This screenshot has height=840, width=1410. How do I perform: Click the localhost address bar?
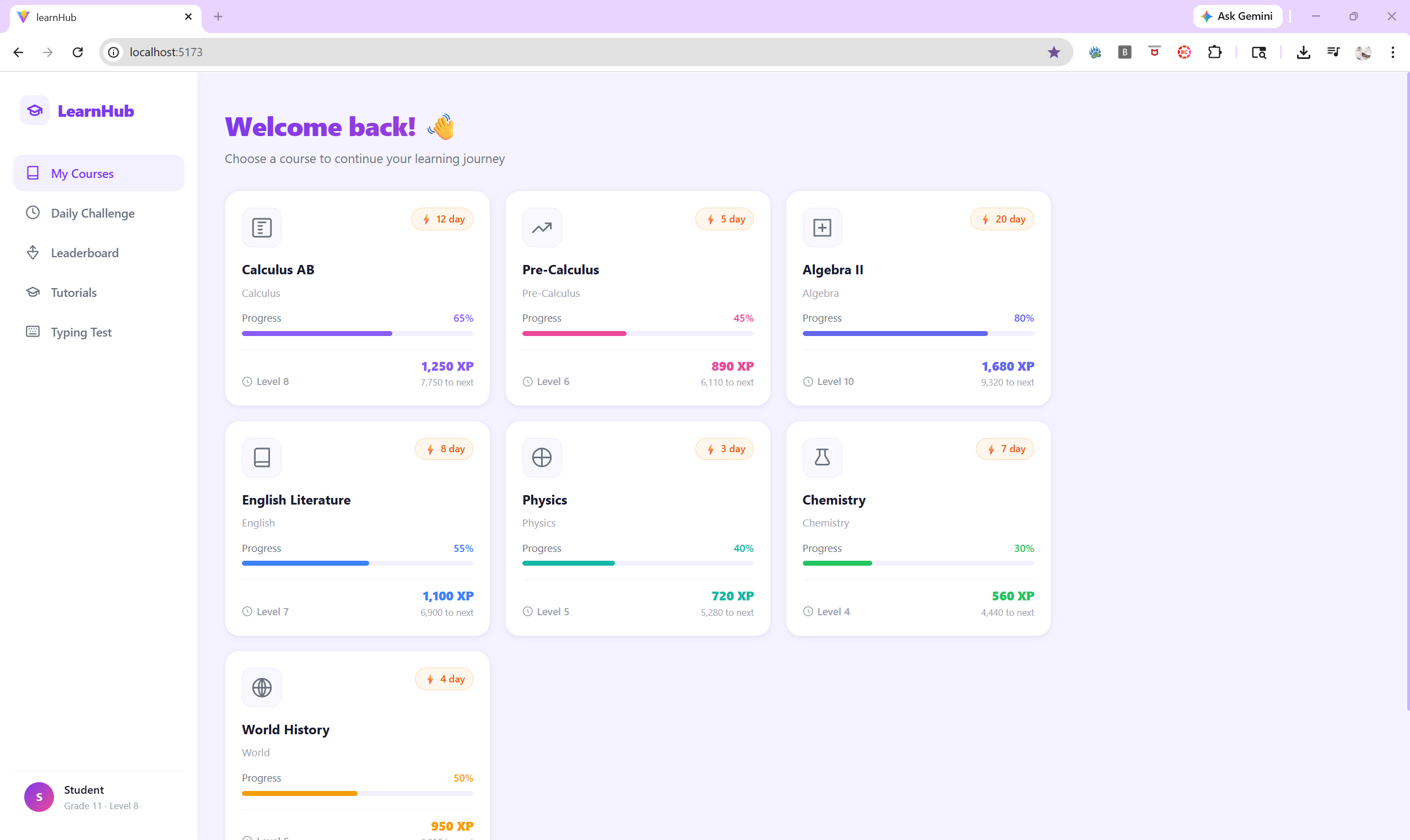tap(566, 52)
